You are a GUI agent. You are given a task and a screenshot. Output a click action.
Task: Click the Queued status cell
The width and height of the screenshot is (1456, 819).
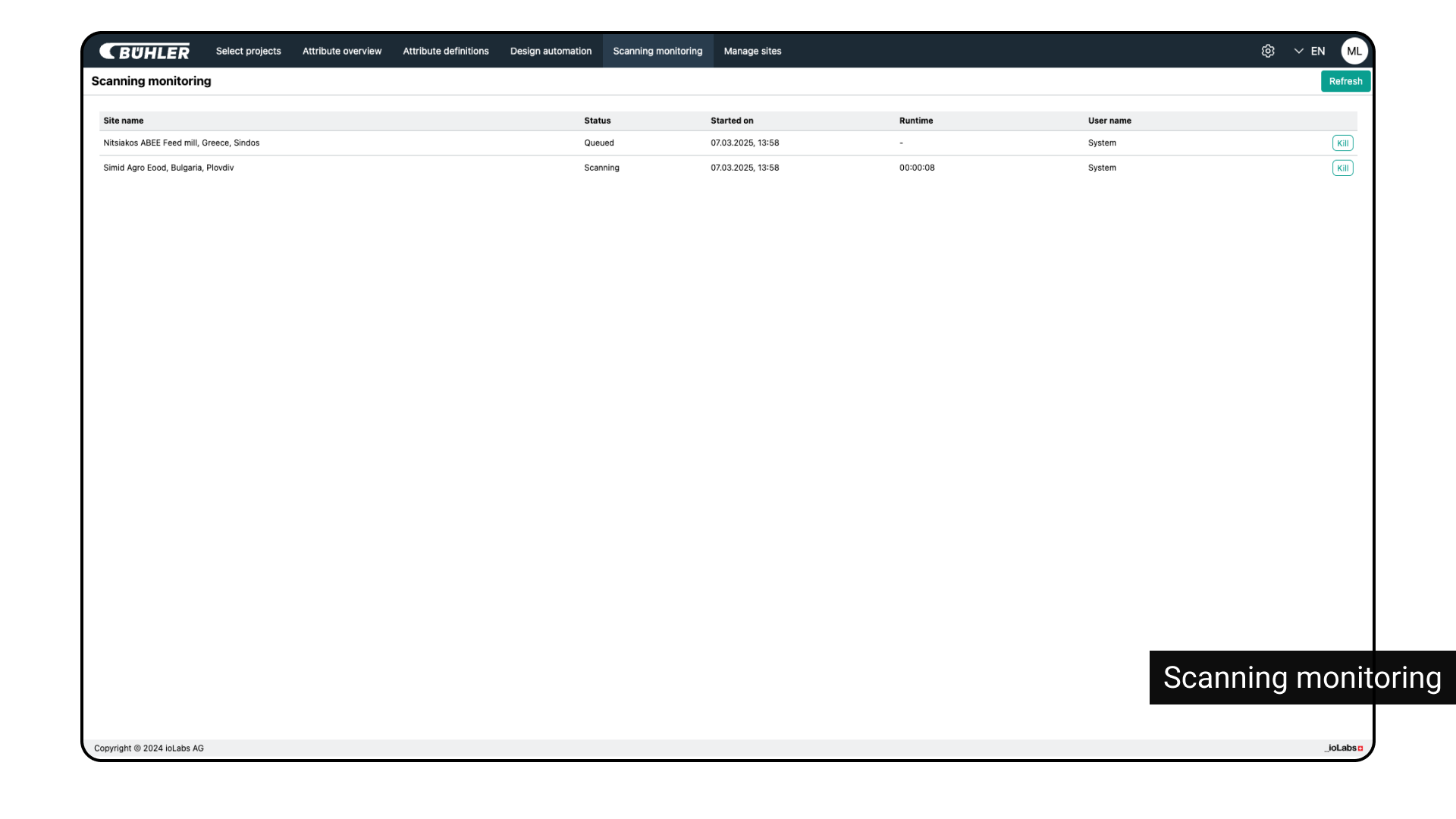coord(599,143)
